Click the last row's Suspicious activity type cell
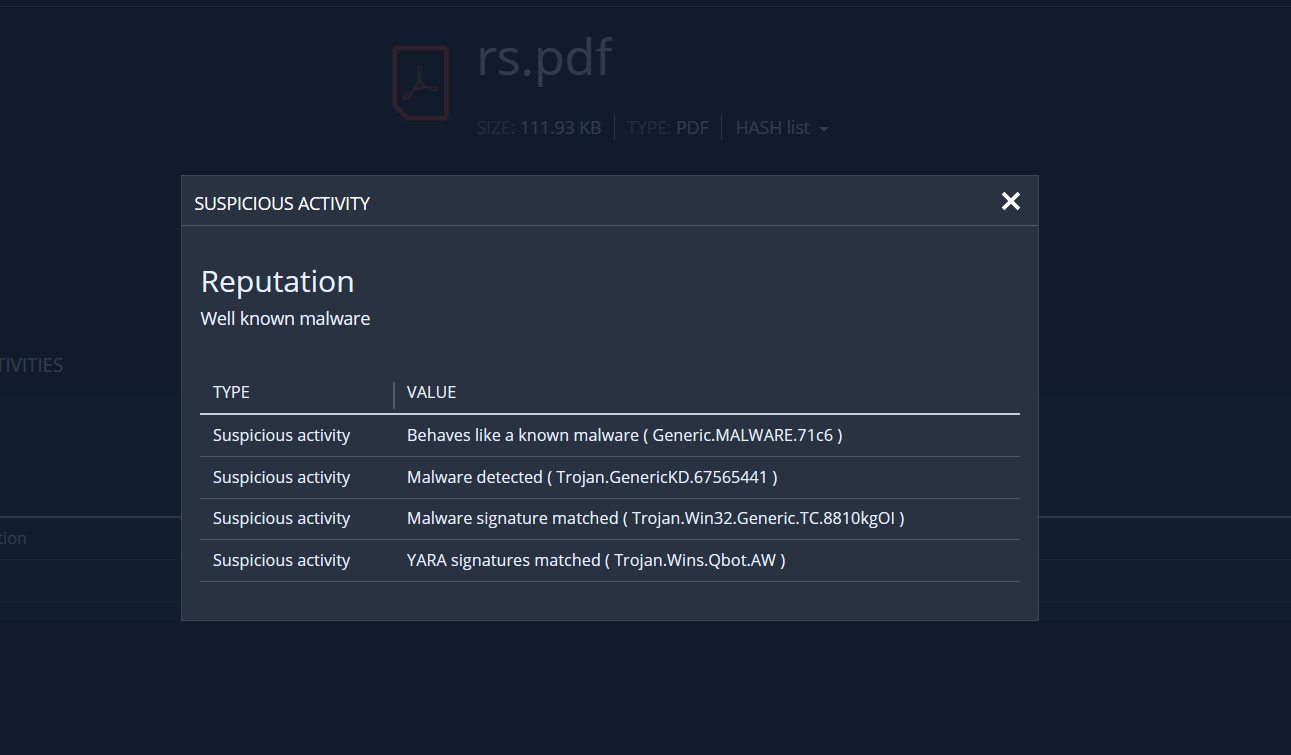The image size is (1291, 755). tap(281, 560)
